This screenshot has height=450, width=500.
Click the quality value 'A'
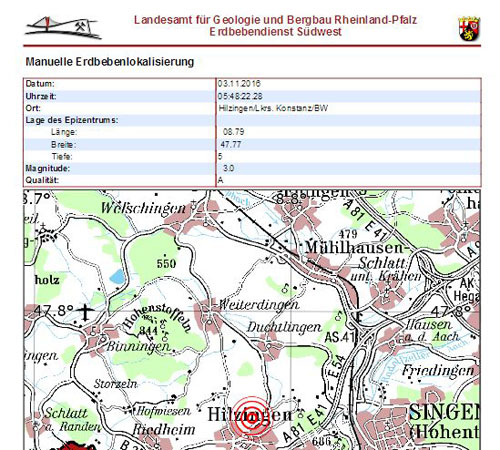(220, 180)
